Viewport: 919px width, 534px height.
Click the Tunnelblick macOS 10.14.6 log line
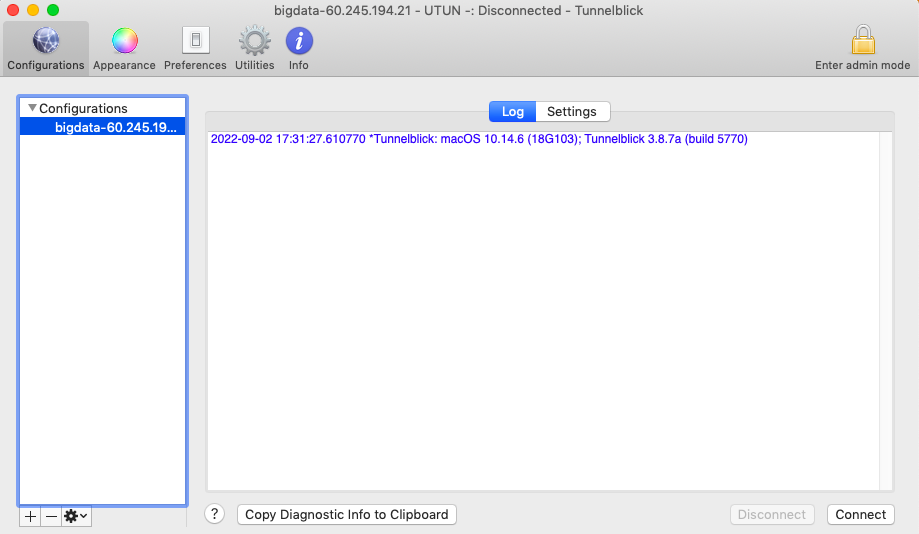coord(479,139)
